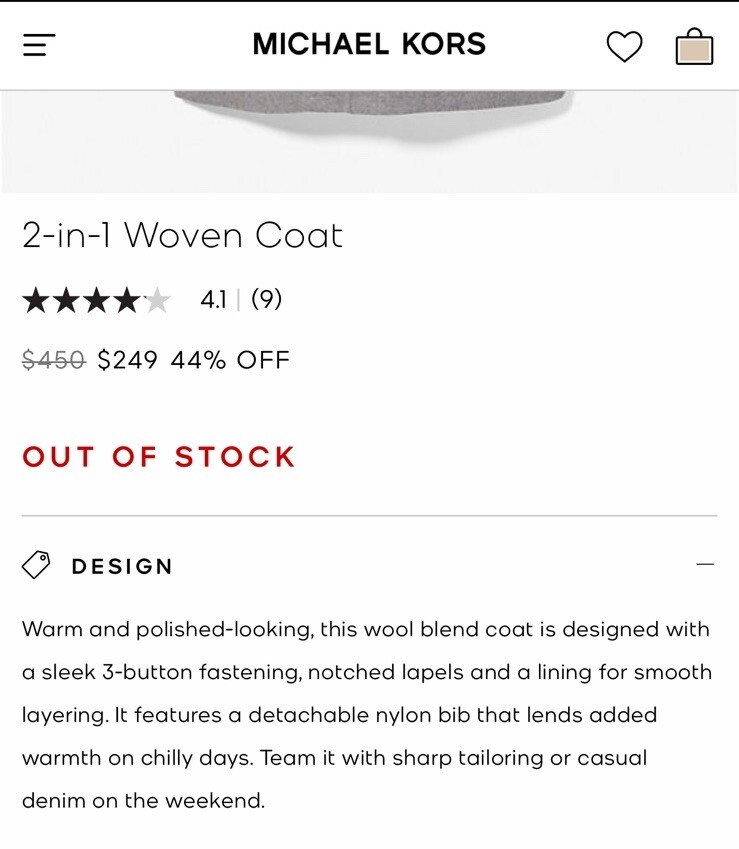Click the product description paragraph
This screenshot has width=739, height=849.
[367, 715]
